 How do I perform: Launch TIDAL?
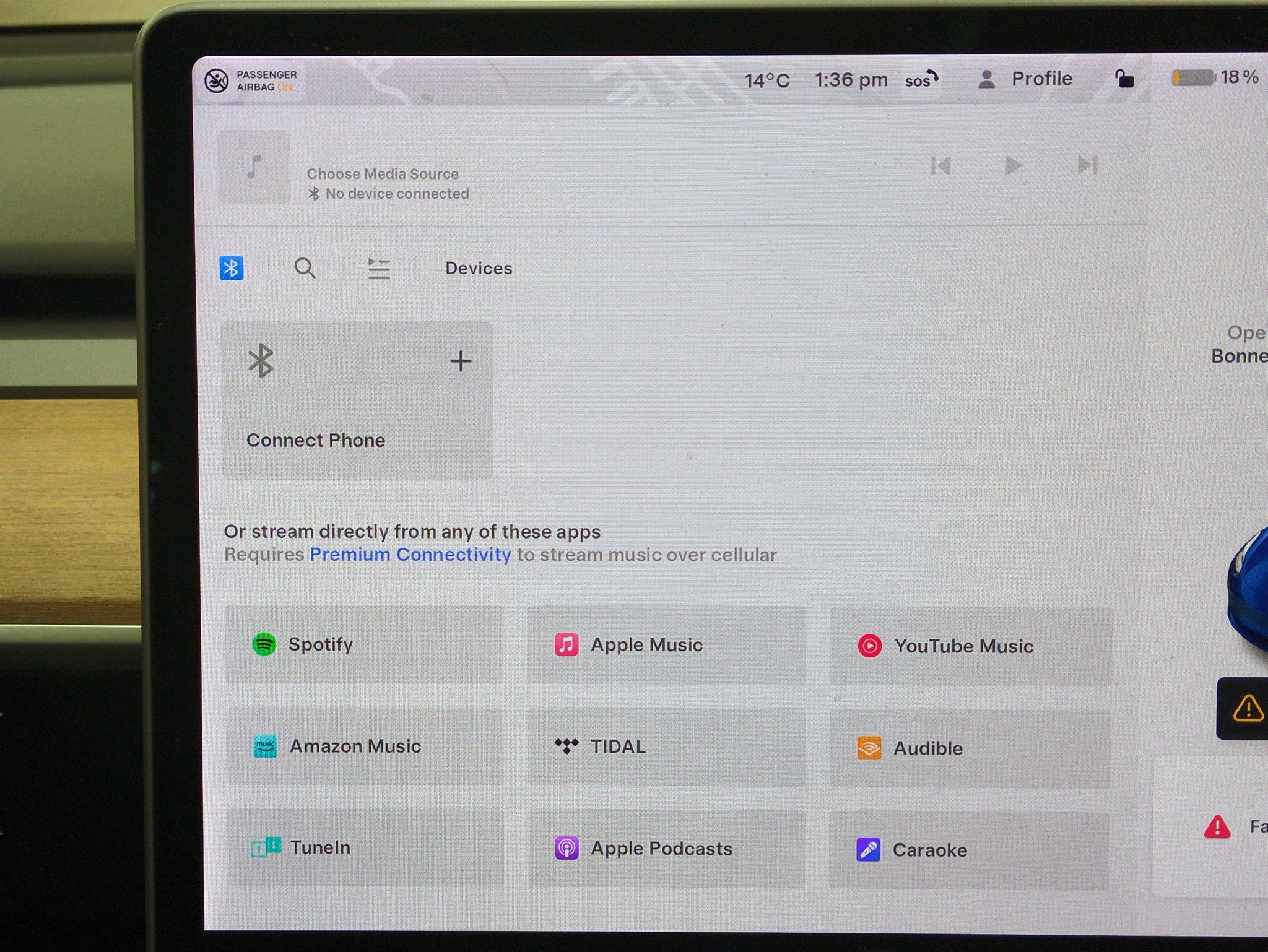666,747
